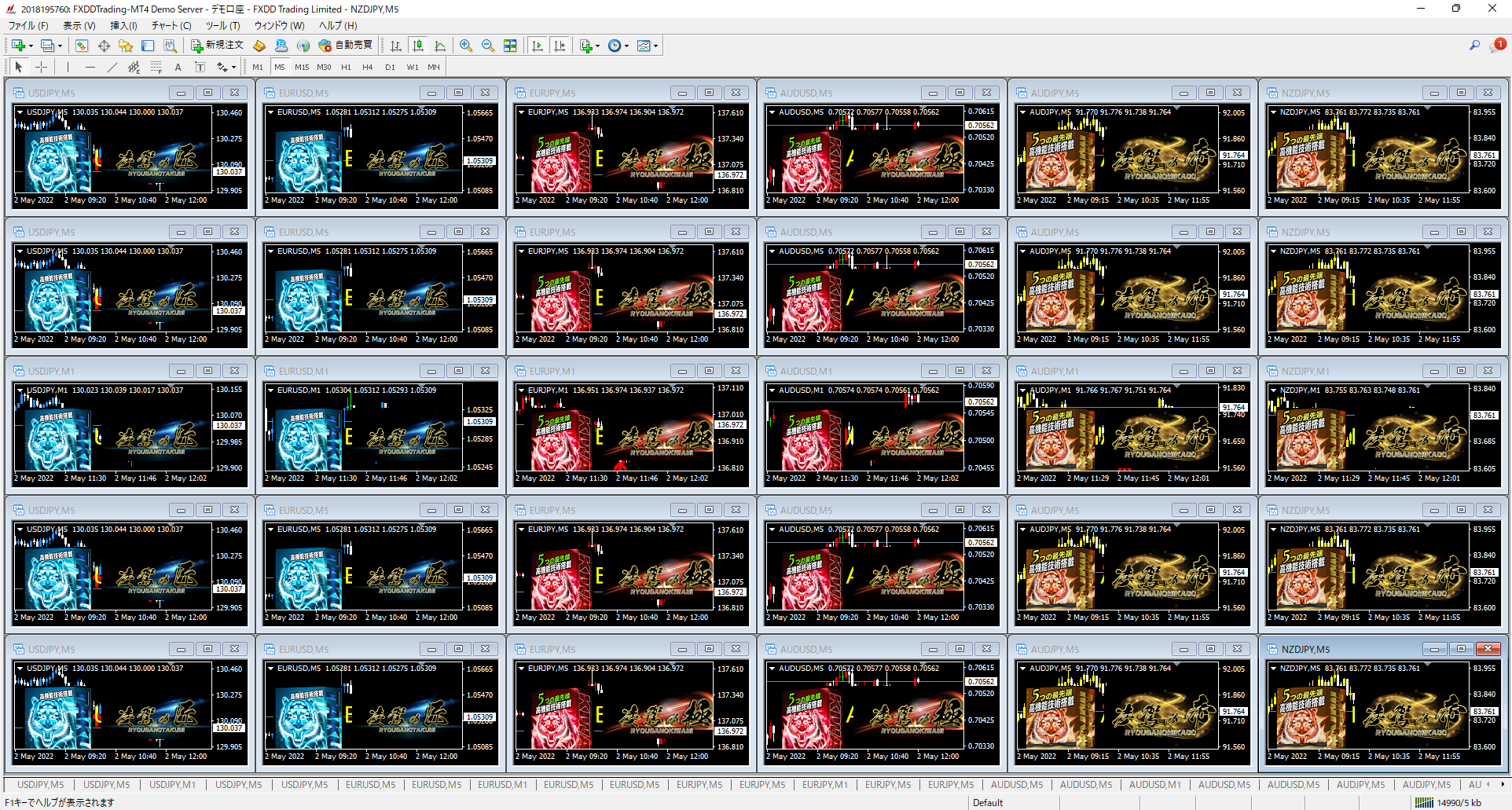Click the 新規注文 new order button
1512x810 pixels.
coord(217,46)
